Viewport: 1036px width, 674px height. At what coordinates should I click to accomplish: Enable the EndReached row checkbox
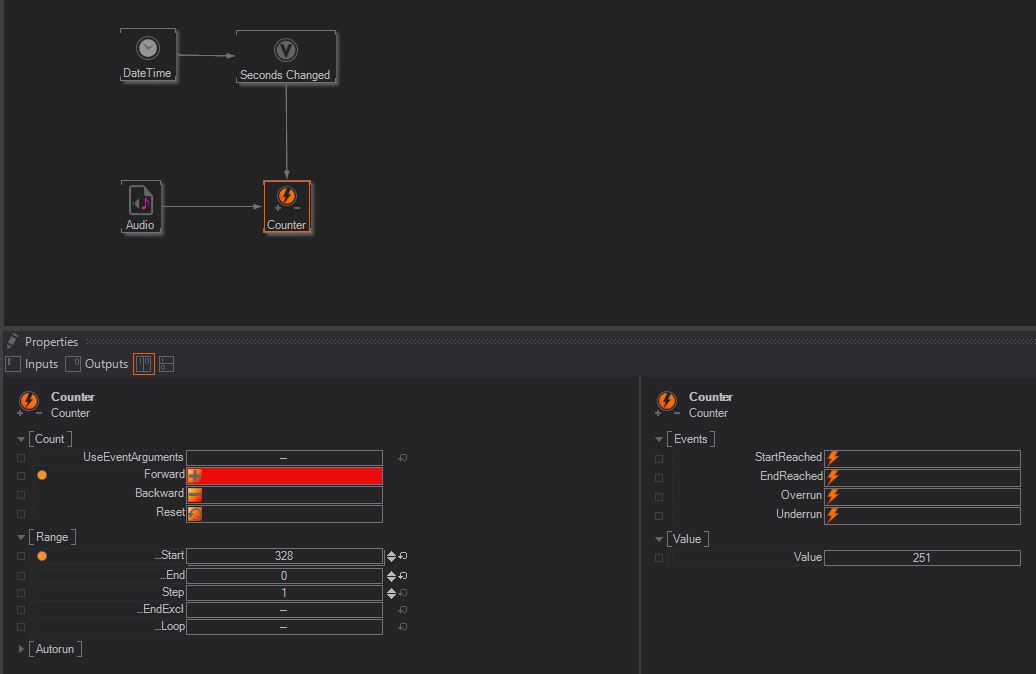(x=659, y=477)
